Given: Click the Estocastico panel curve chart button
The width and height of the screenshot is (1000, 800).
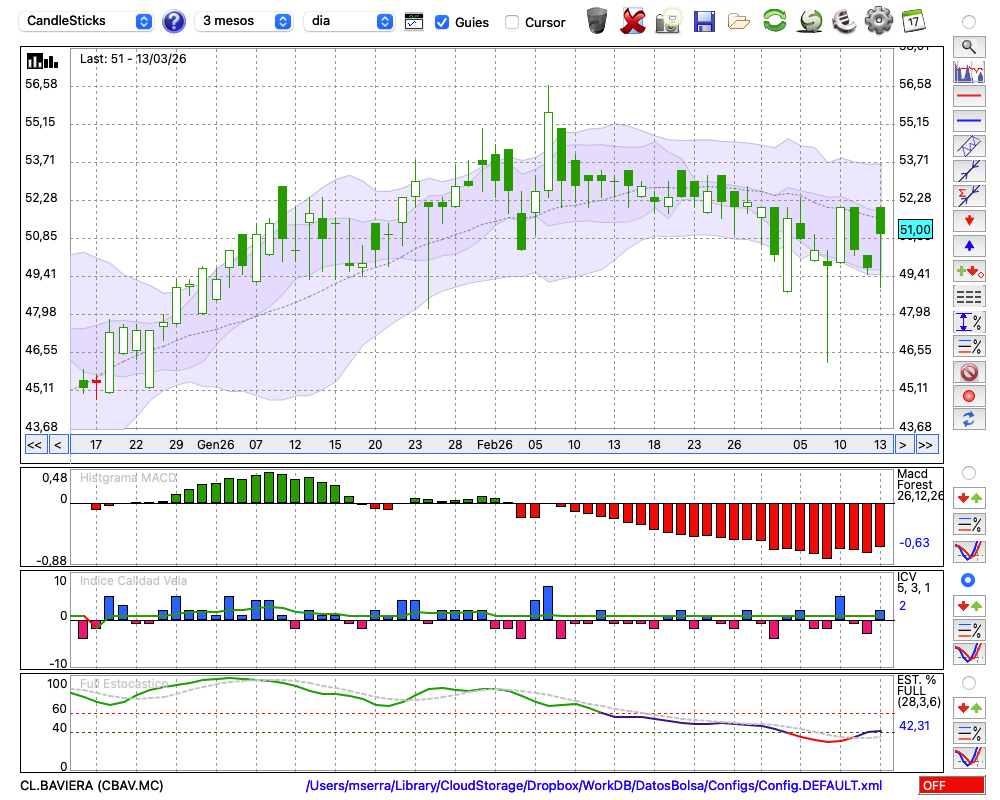Looking at the screenshot, I should [969, 757].
